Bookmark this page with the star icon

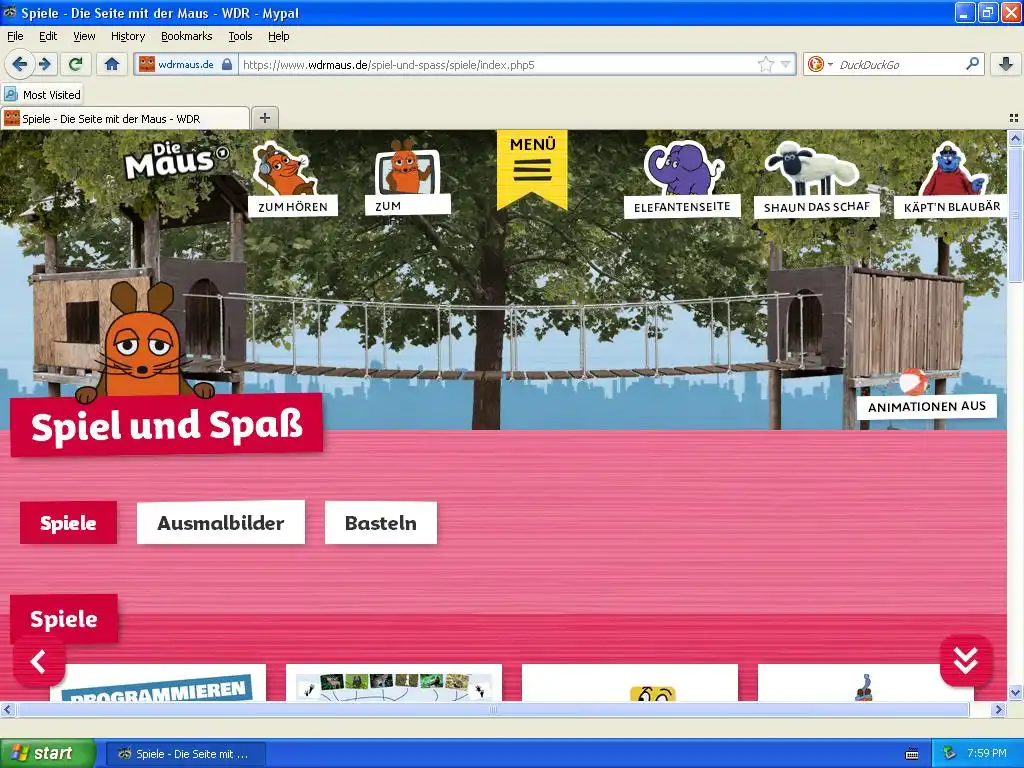[x=765, y=64]
